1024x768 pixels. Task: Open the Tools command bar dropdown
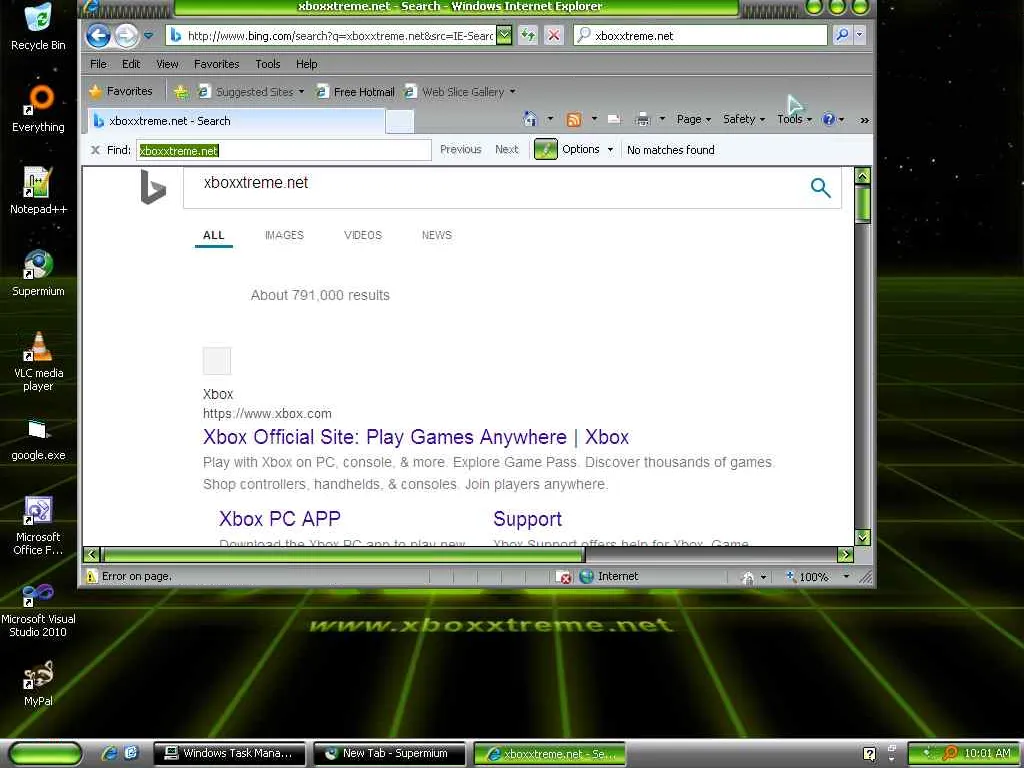tap(794, 119)
